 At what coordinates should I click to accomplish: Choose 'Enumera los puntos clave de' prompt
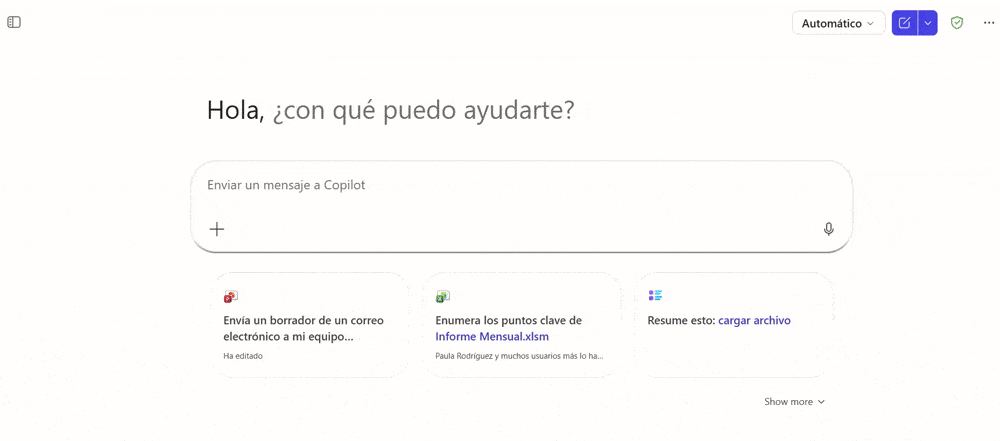(508, 320)
